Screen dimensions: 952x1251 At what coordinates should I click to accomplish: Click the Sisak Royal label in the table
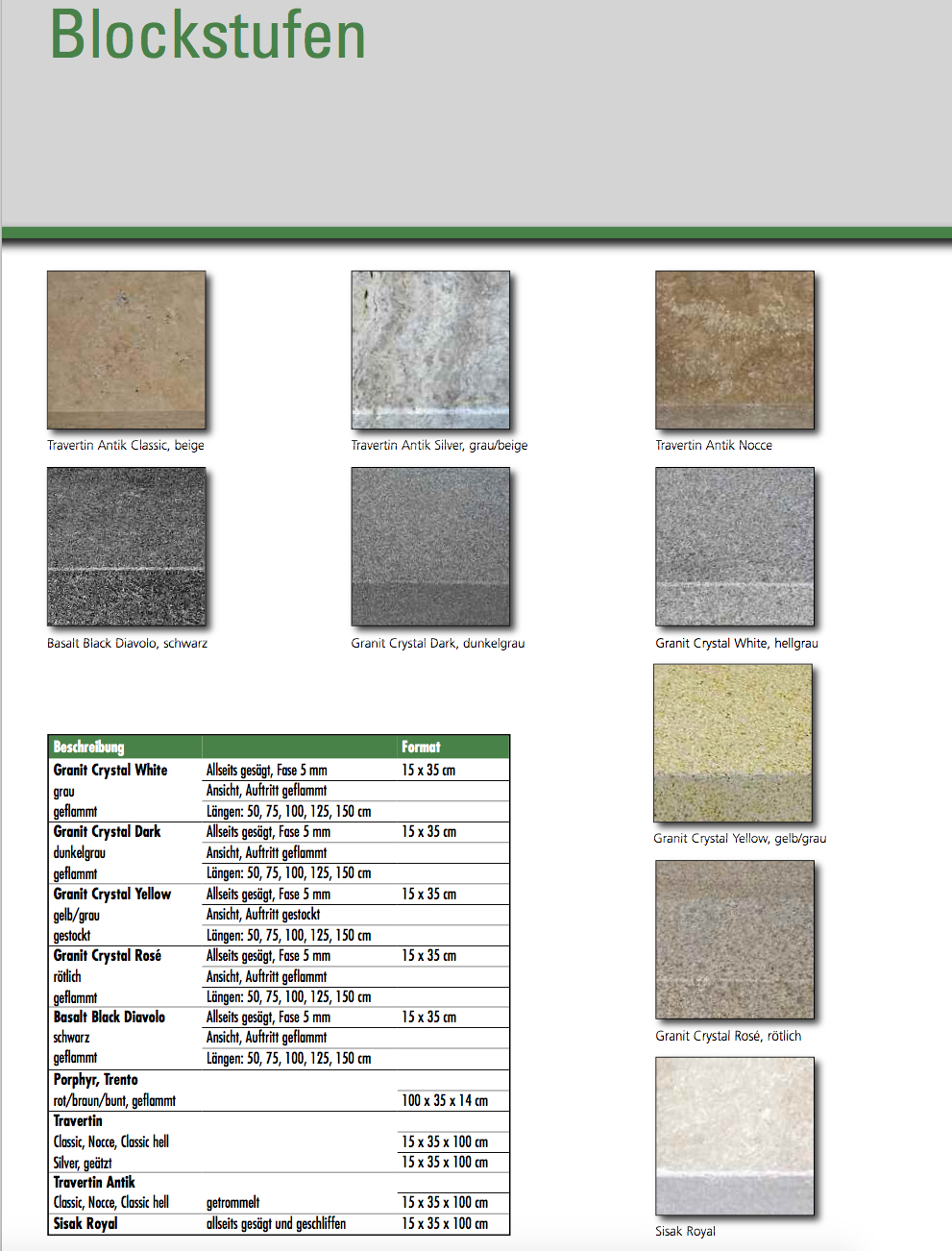point(85,1224)
